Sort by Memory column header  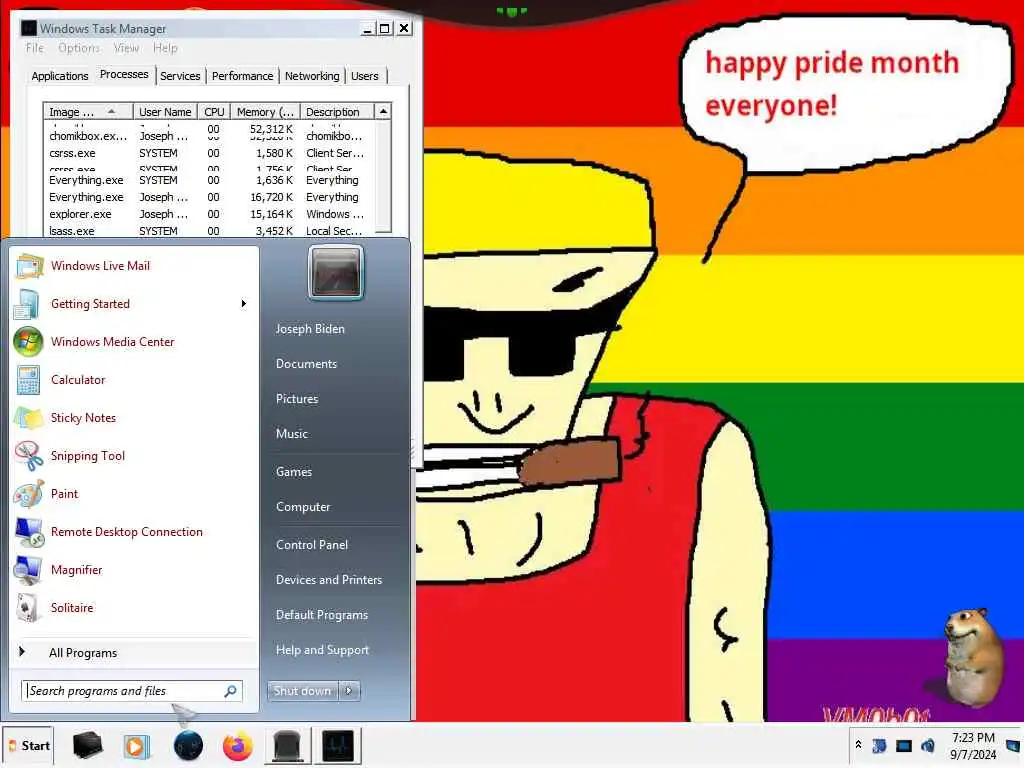point(265,112)
